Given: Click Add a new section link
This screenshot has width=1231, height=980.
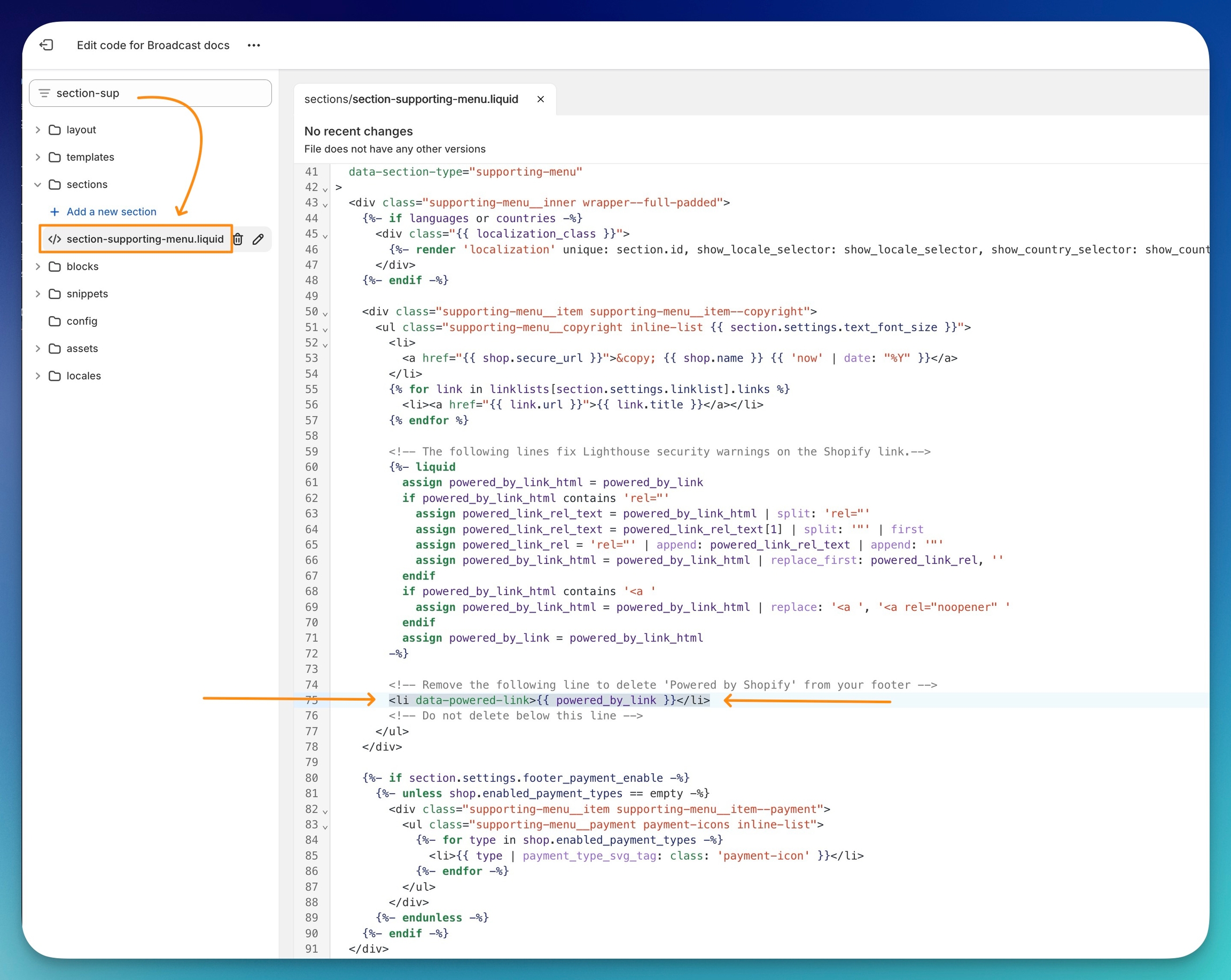Looking at the screenshot, I should [x=111, y=211].
